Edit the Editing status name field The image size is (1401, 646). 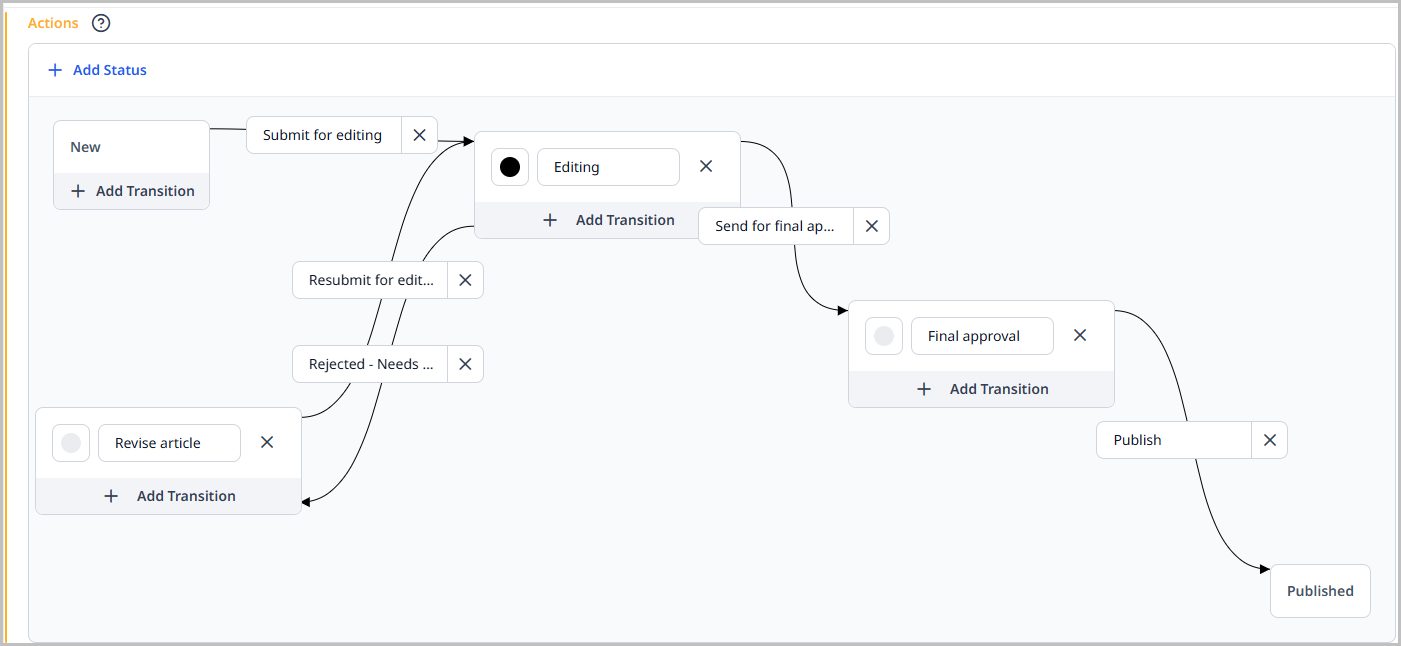point(608,166)
